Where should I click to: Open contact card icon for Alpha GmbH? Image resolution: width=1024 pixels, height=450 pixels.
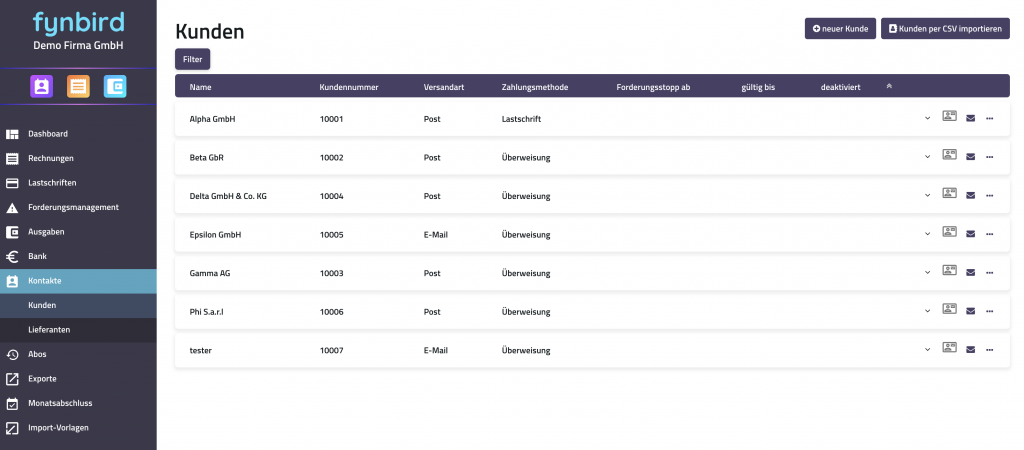[x=949, y=116]
